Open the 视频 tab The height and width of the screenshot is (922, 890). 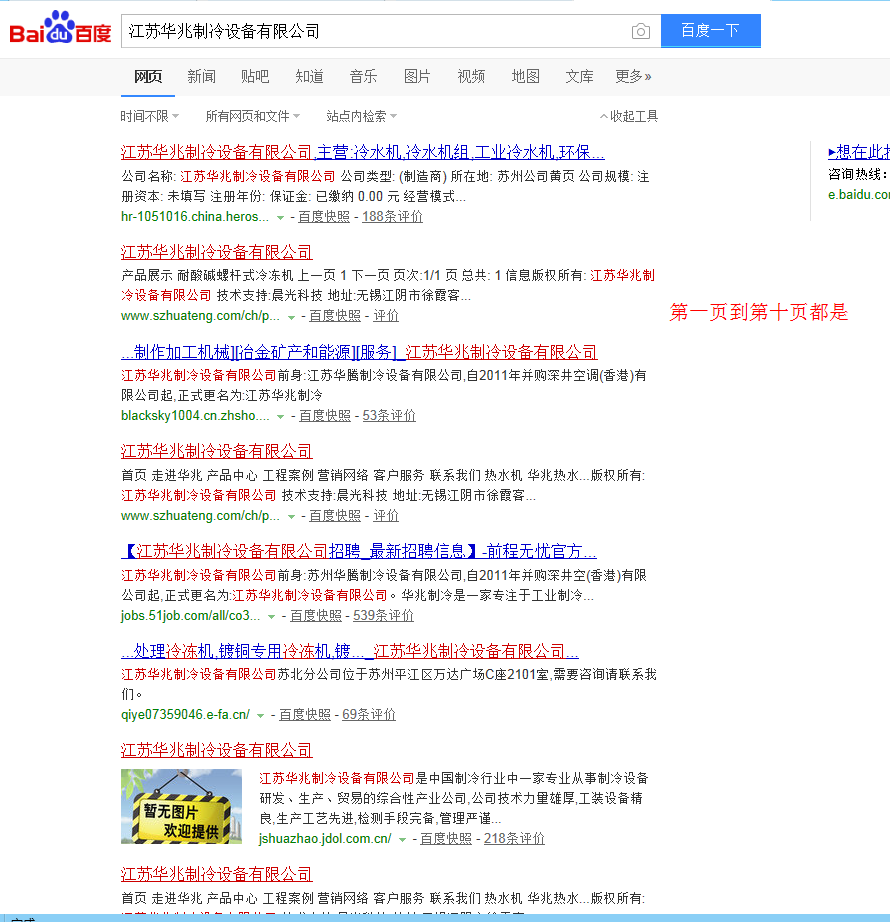(x=471, y=76)
